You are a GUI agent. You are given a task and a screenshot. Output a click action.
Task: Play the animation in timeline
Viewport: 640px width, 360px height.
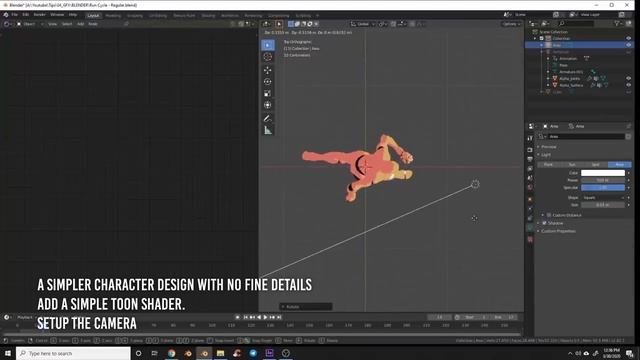[x=265, y=317]
